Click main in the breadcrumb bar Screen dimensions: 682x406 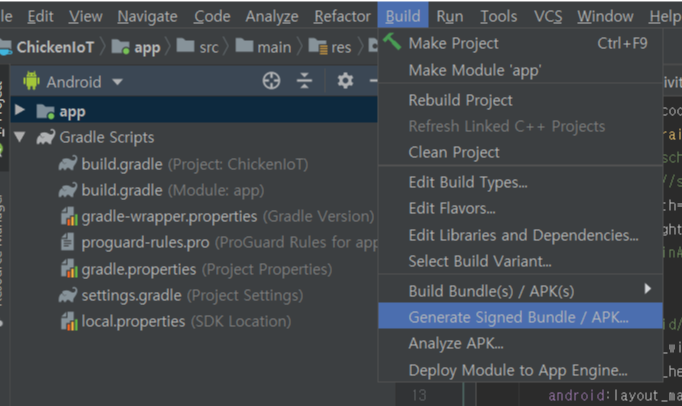[274, 47]
